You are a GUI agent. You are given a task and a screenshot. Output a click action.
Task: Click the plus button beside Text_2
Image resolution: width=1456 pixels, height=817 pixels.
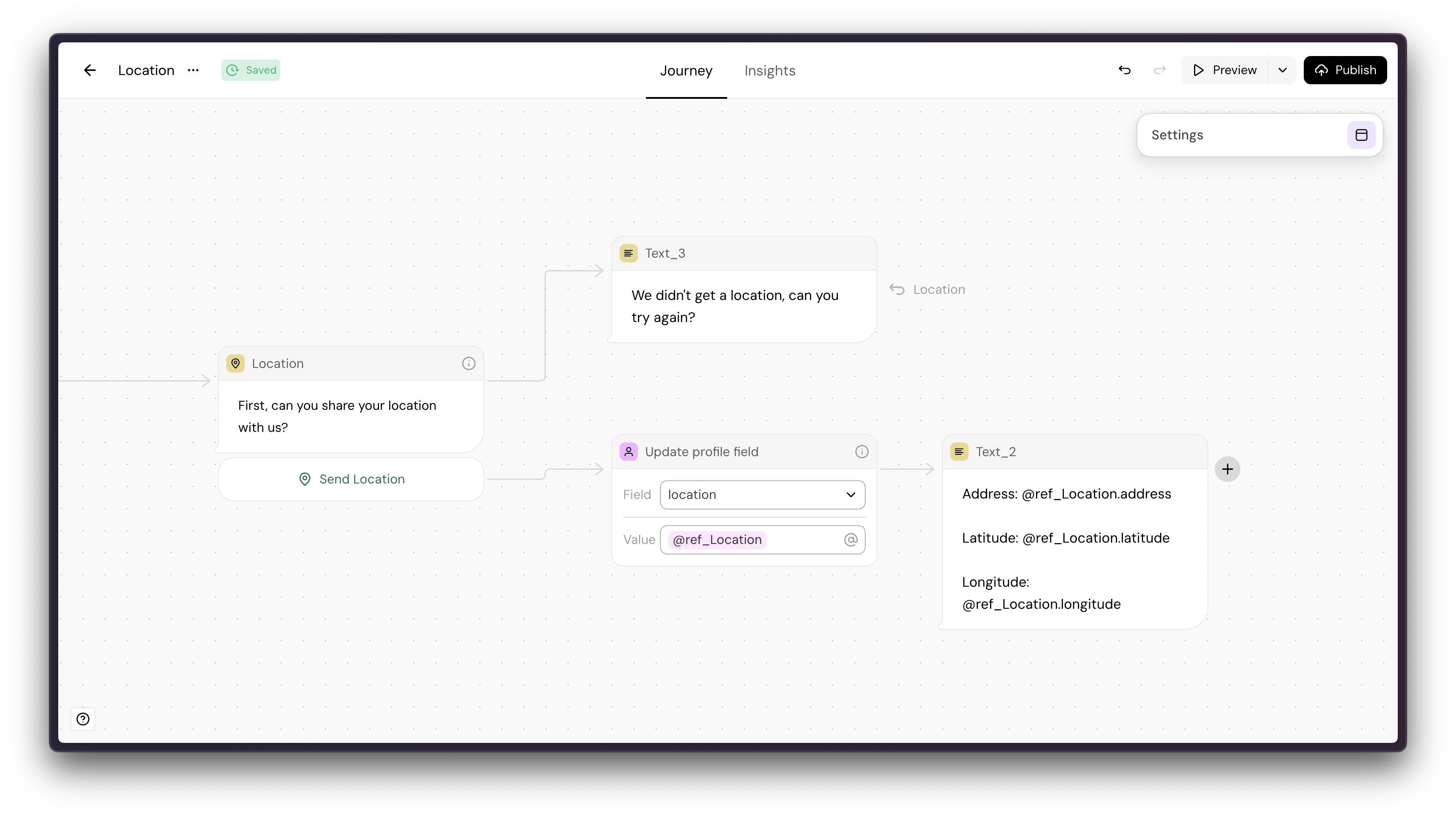1227,469
